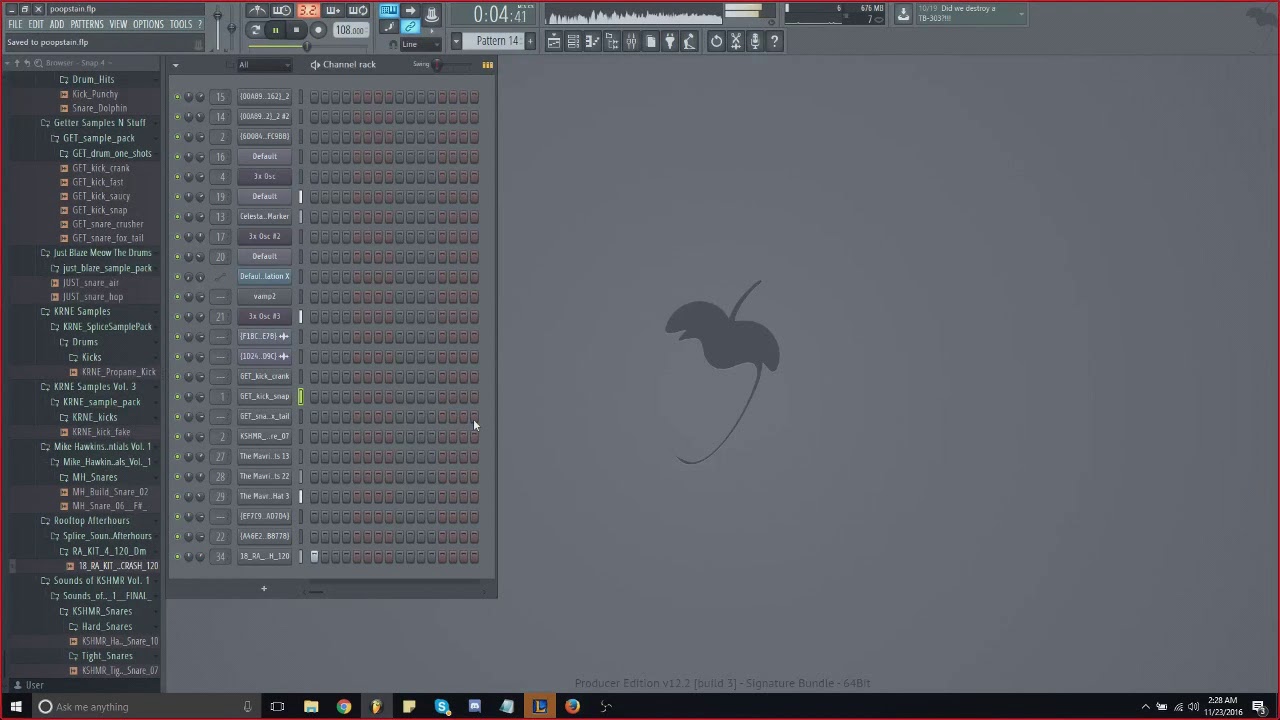Adjust the Swing knob in the channel rack
This screenshot has width=1280, height=720.
(437, 65)
